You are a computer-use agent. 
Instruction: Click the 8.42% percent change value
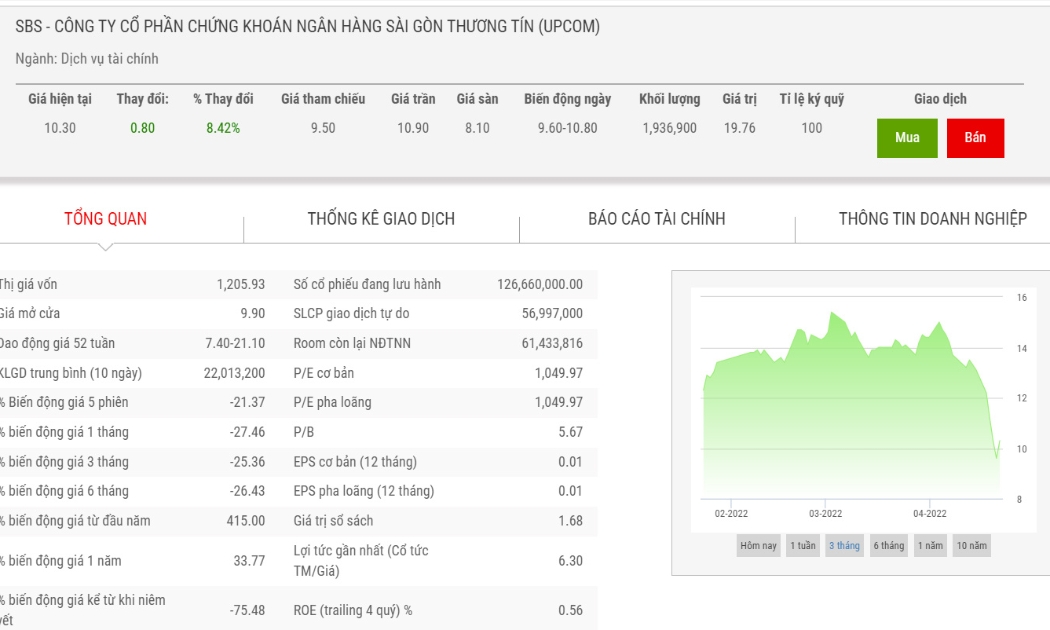point(223,128)
